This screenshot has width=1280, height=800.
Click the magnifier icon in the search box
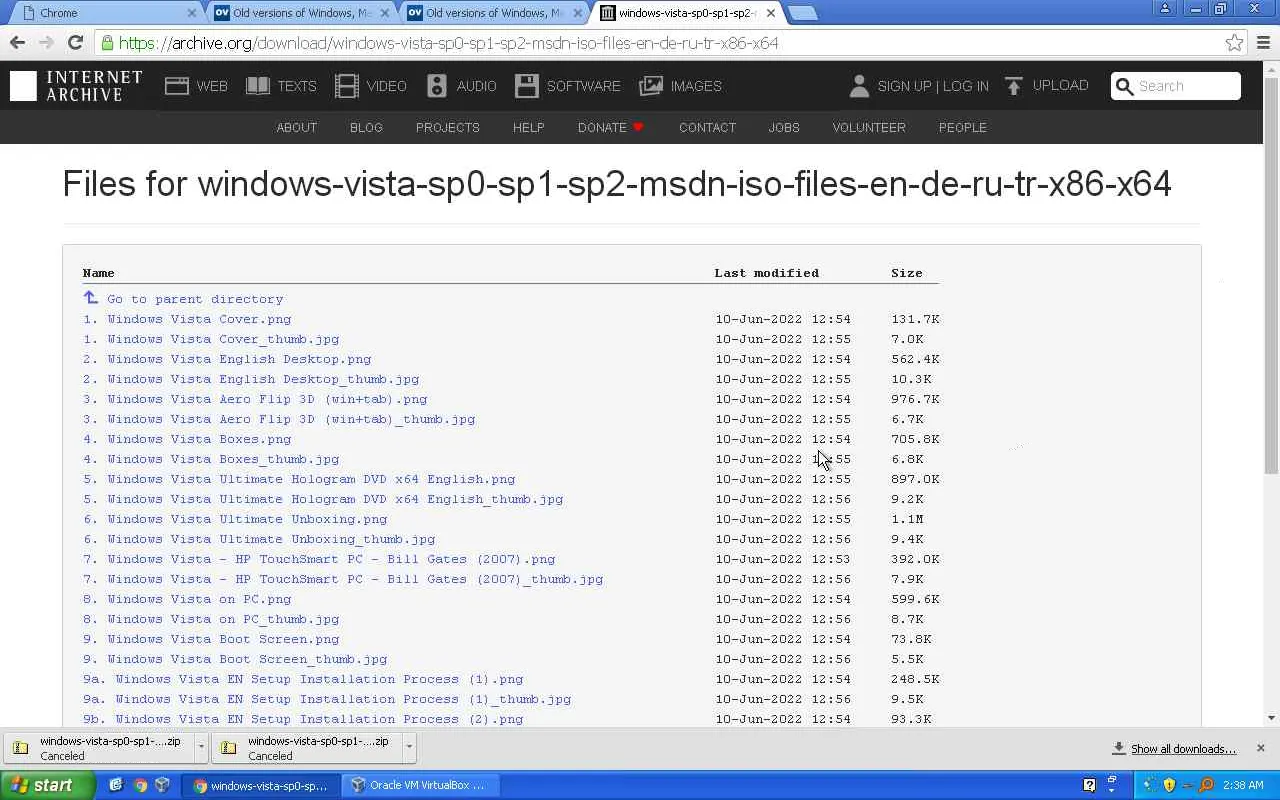1124,86
